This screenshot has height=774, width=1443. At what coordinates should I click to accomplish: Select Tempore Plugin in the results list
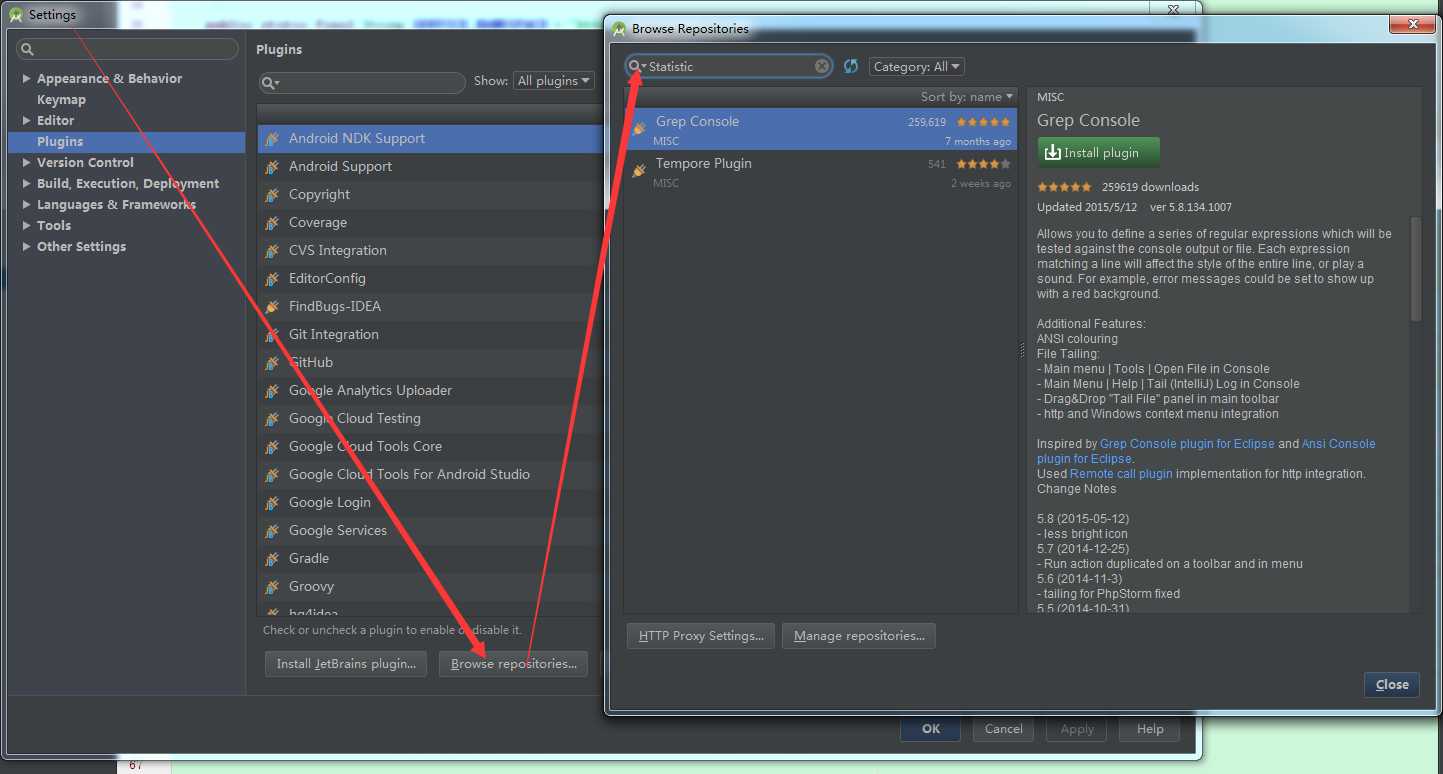[820, 172]
